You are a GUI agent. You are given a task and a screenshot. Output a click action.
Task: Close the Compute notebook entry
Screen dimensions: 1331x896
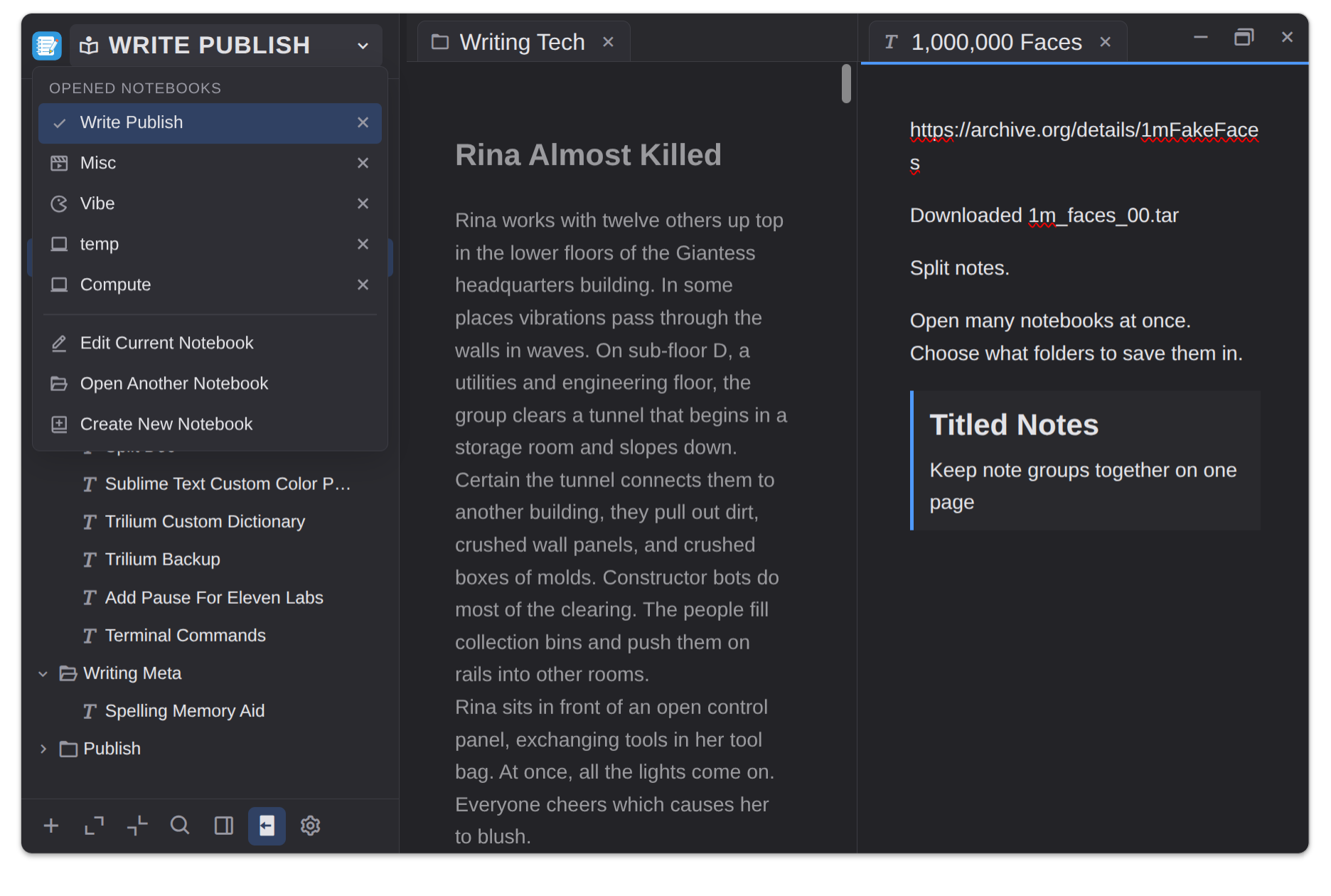point(363,284)
